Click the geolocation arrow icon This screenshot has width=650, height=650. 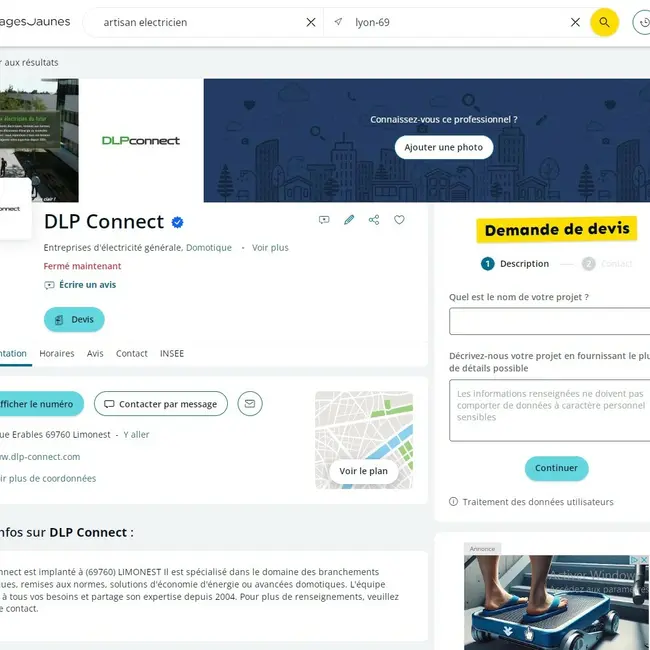click(x=338, y=22)
